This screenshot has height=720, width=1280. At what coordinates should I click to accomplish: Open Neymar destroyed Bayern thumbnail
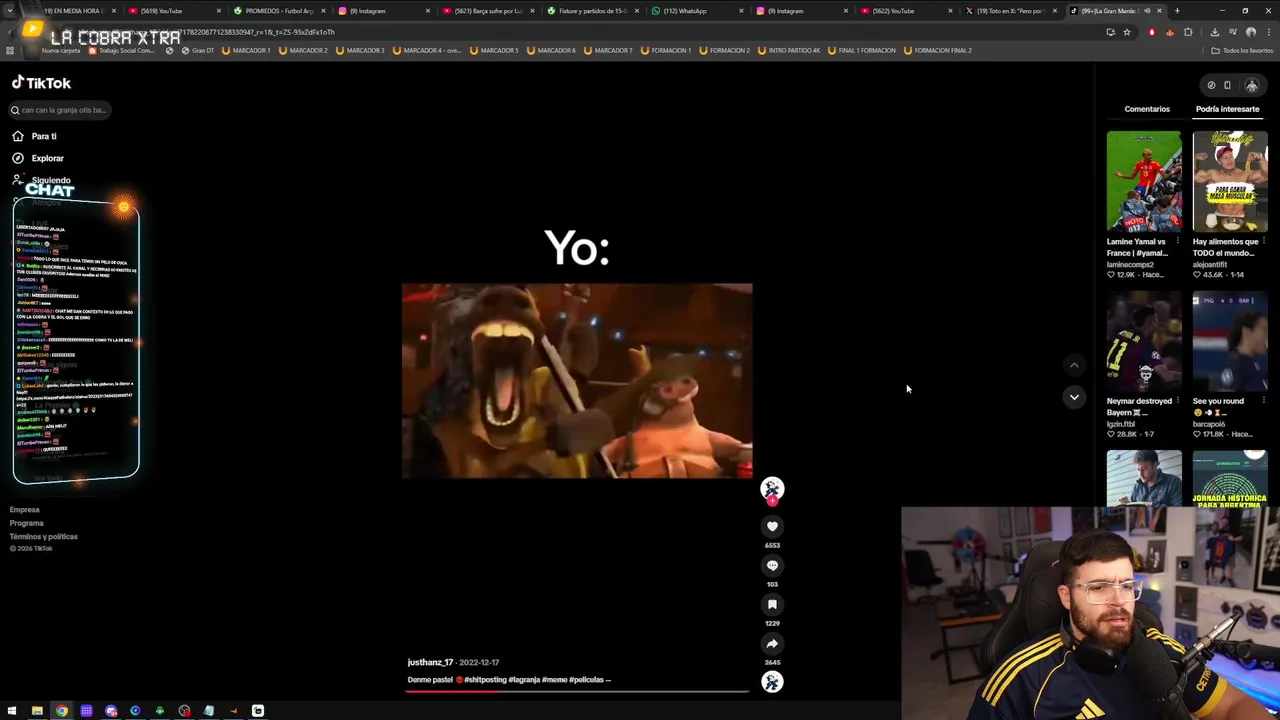click(1144, 341)
